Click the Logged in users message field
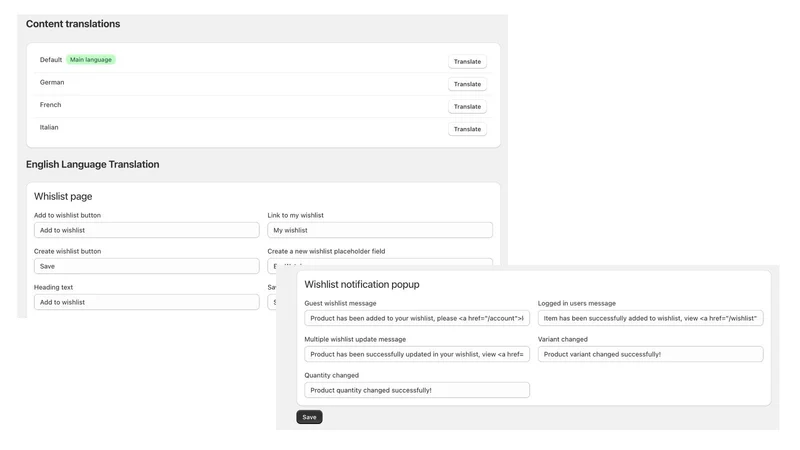Viewport: 800px width, 450px height. [651, 318]
